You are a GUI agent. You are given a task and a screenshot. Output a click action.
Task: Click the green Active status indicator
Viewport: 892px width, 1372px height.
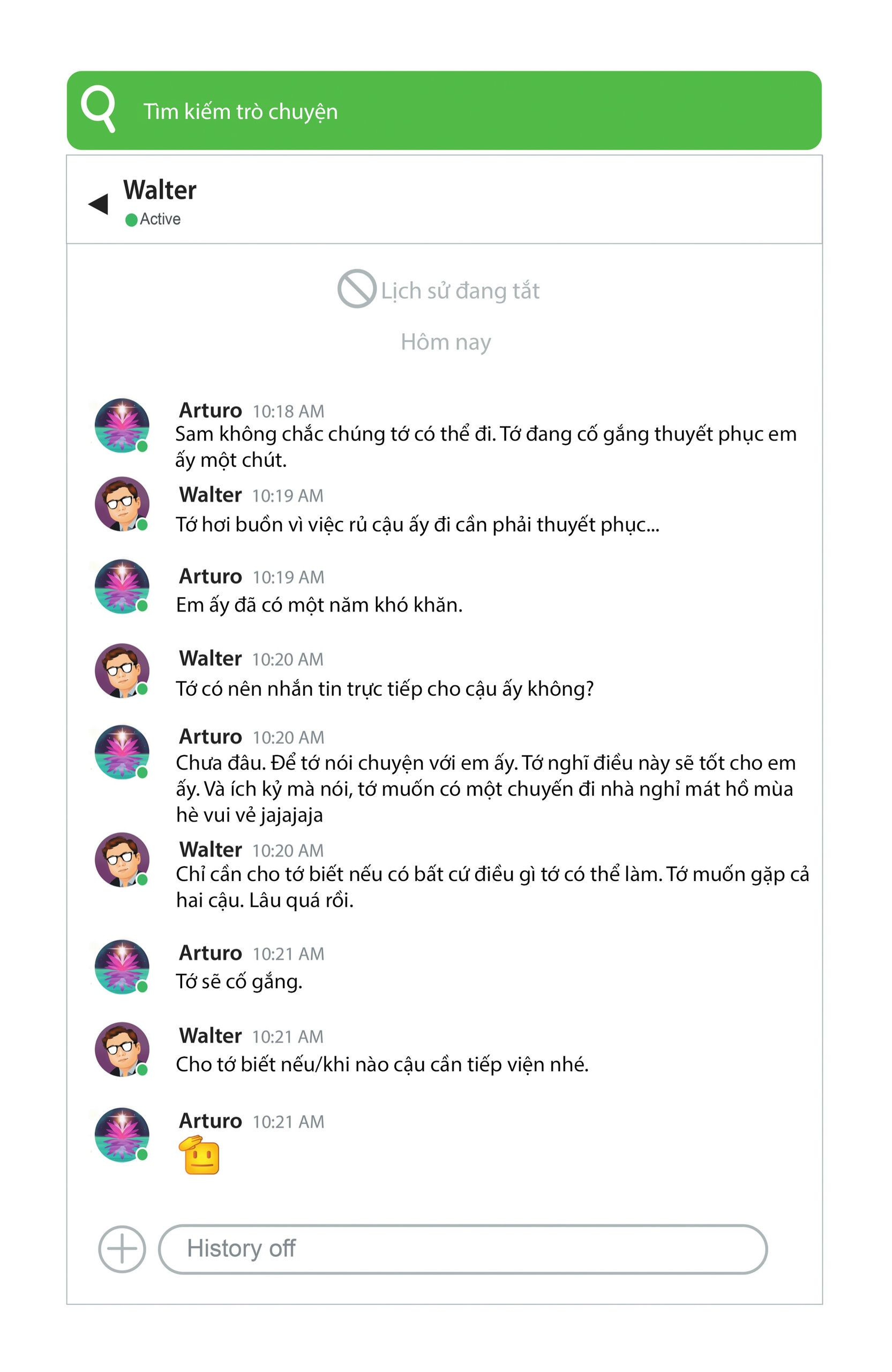pyautogui.click(x=131, y=220)
